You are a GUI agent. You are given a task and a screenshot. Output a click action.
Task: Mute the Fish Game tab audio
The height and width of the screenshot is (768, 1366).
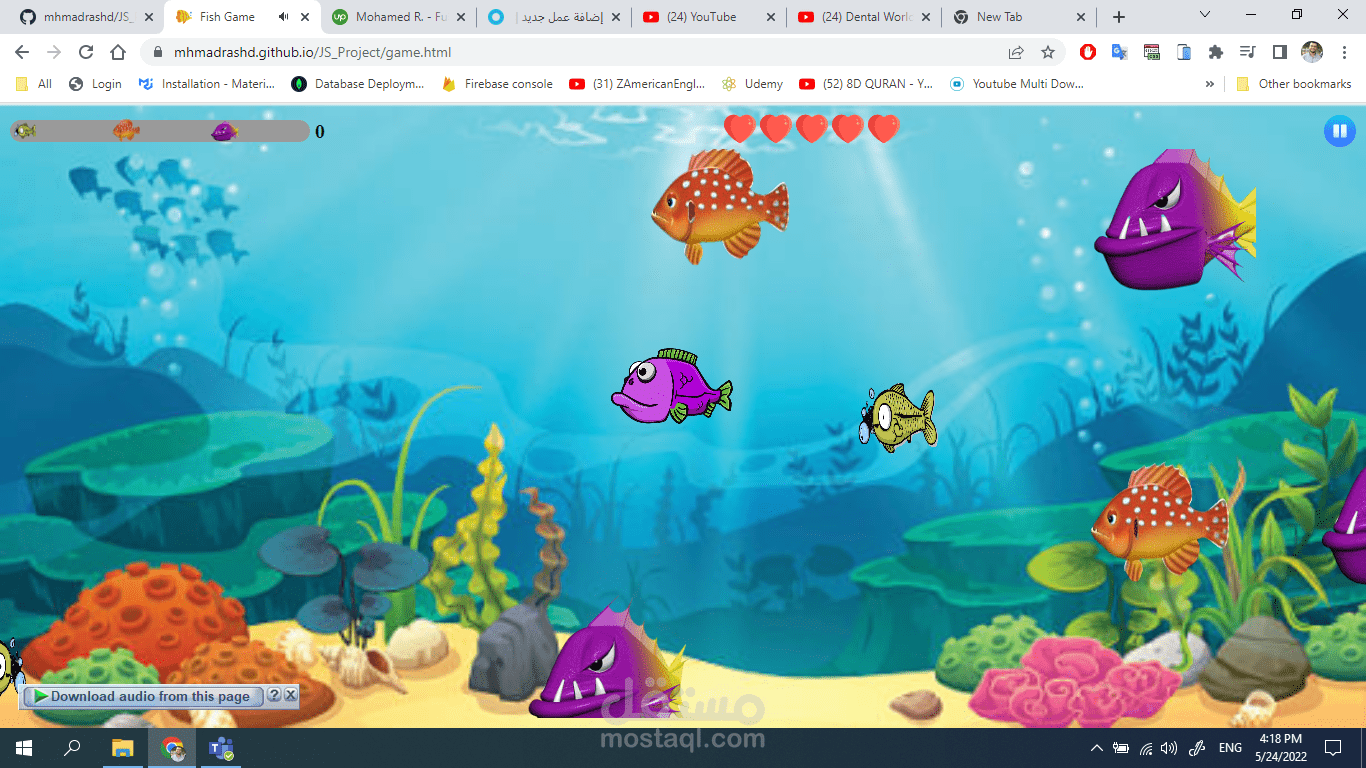pyautogui.click(x=284, y=17)
